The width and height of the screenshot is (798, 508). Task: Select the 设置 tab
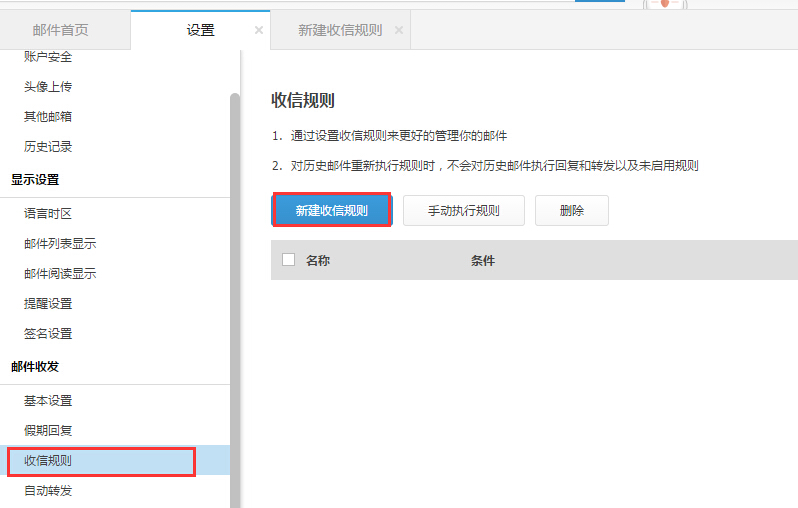200,30
